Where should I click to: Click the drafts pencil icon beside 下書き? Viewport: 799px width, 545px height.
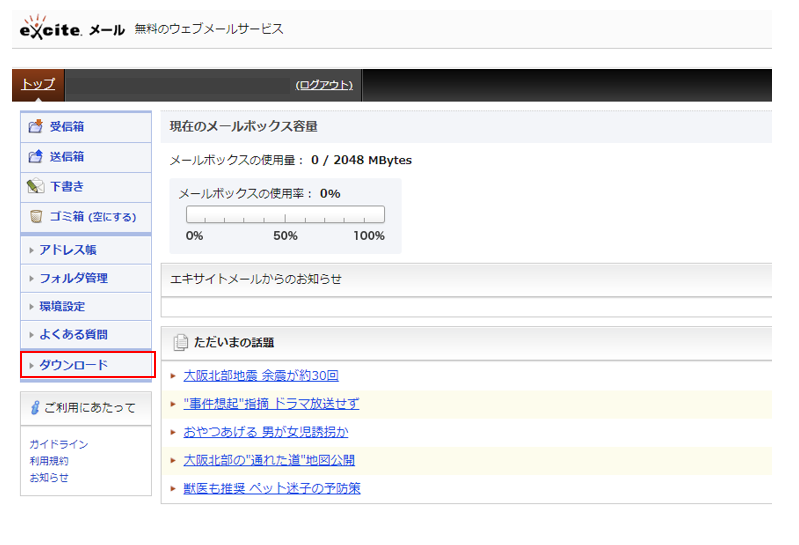[36, 186]
